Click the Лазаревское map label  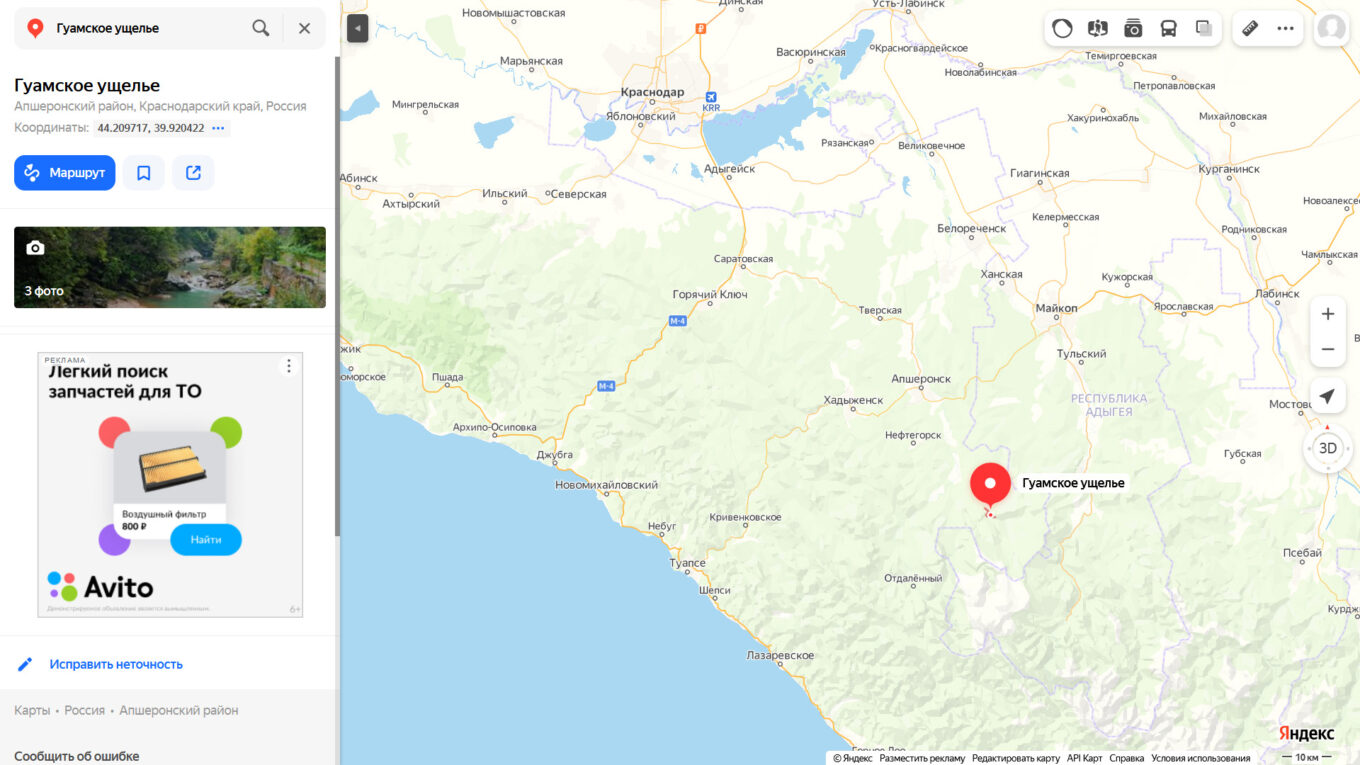(x=780, y=655)
